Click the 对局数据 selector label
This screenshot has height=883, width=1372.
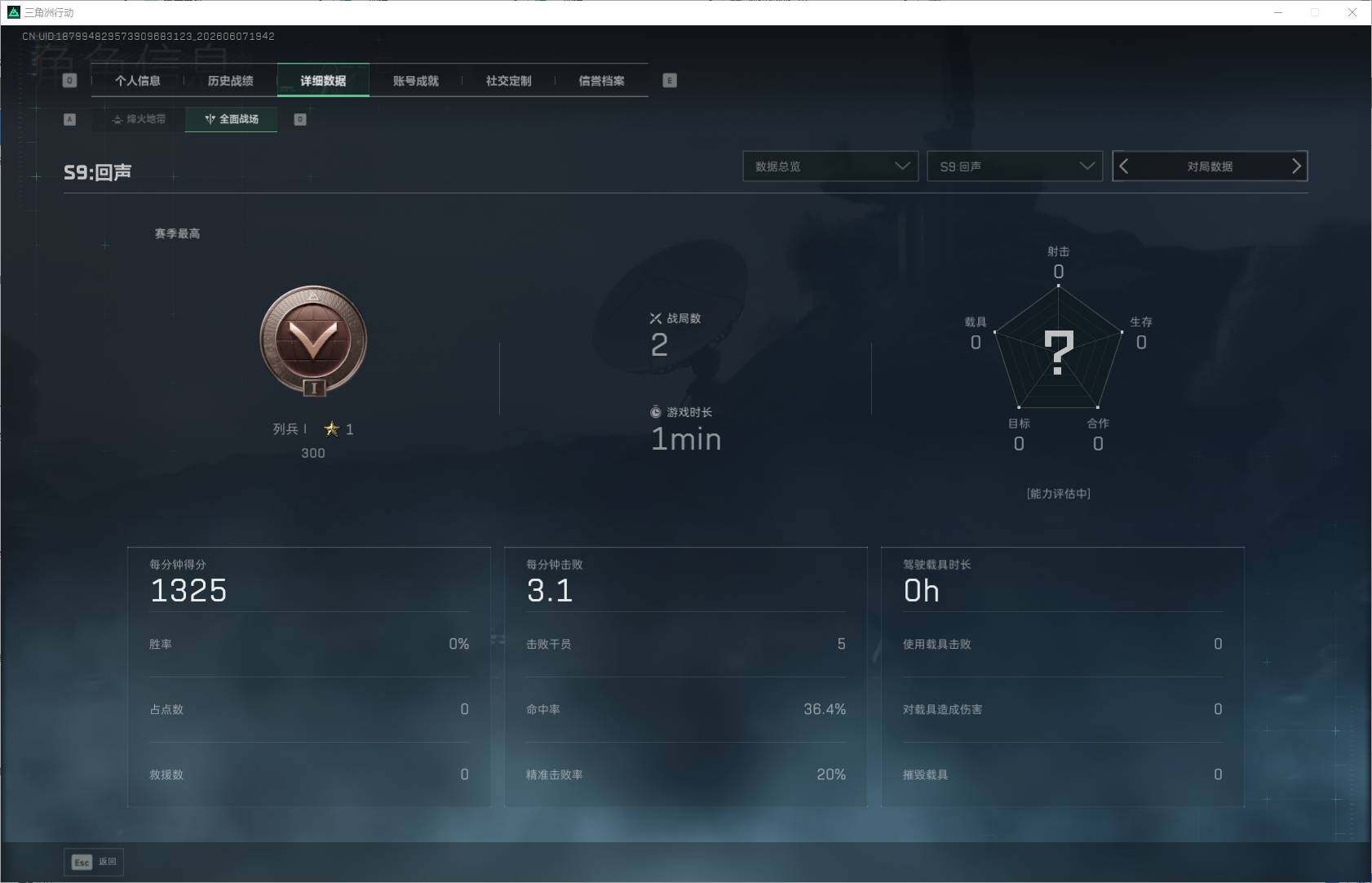[1210, 166]
